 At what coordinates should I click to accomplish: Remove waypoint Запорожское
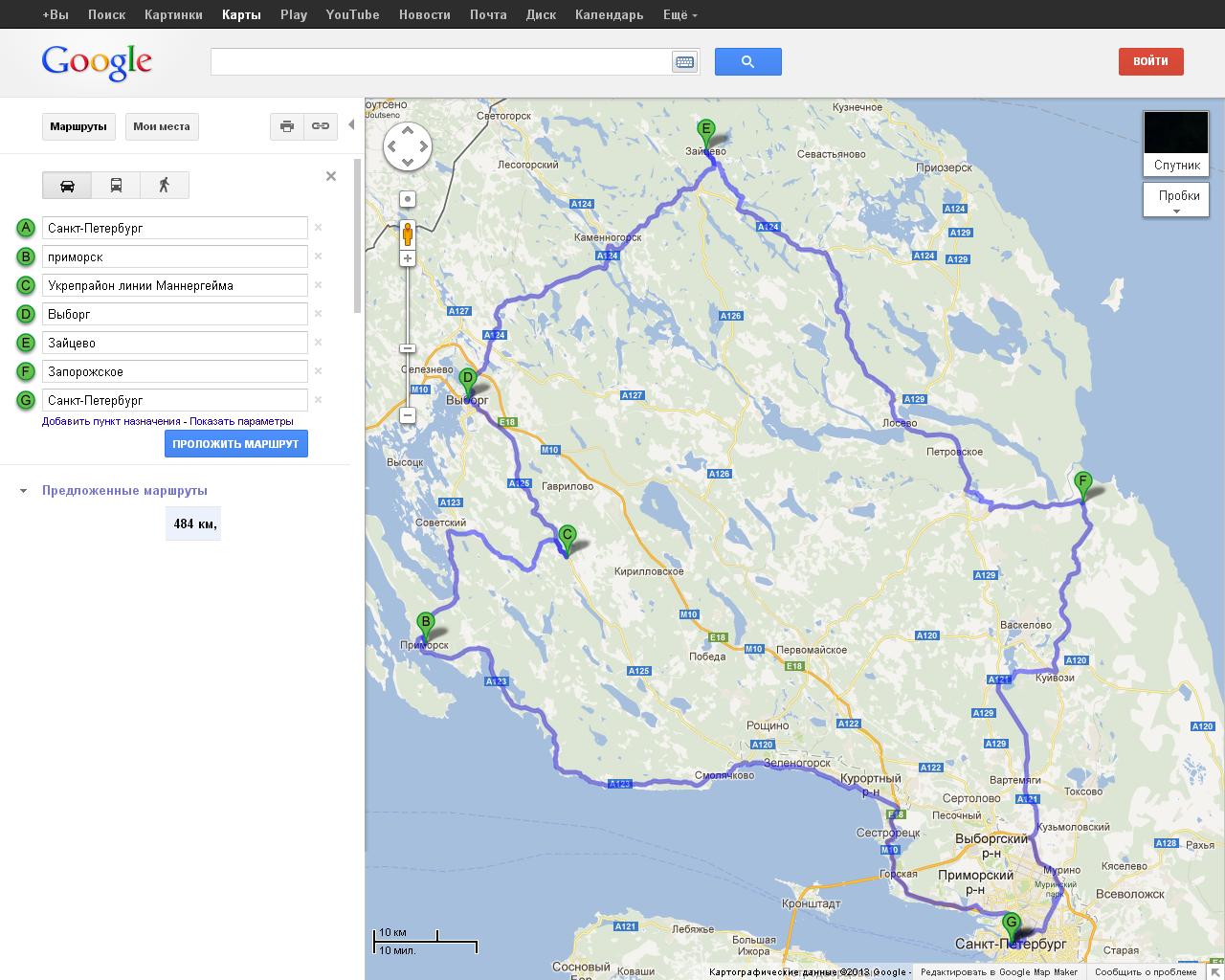(x=319, y=371)
